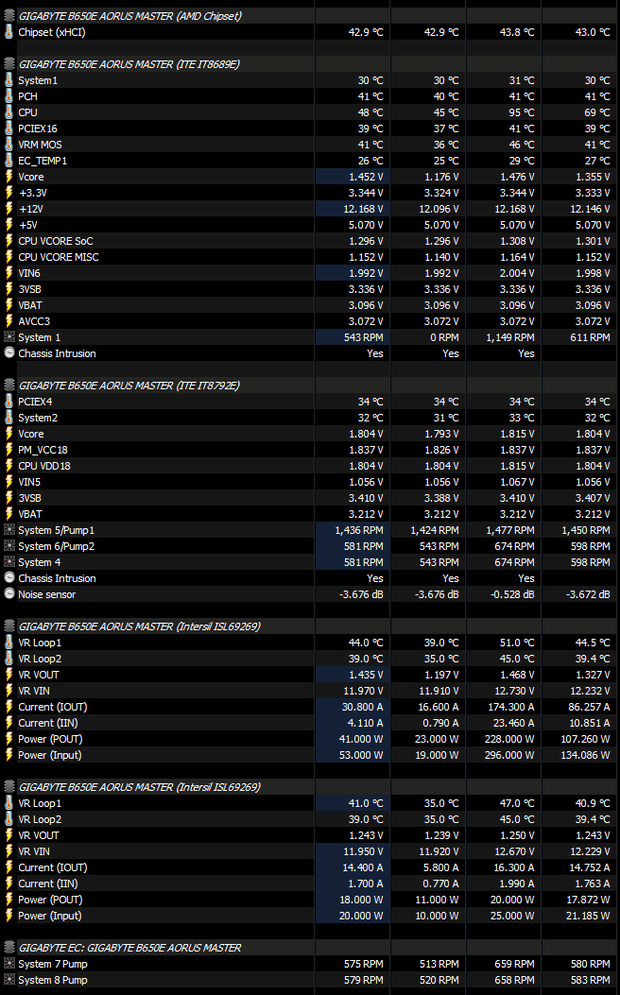Click the thermometer icon beside EC_TEMP1
The height and width of the screenshot is (995, 620).
(9, 161)
